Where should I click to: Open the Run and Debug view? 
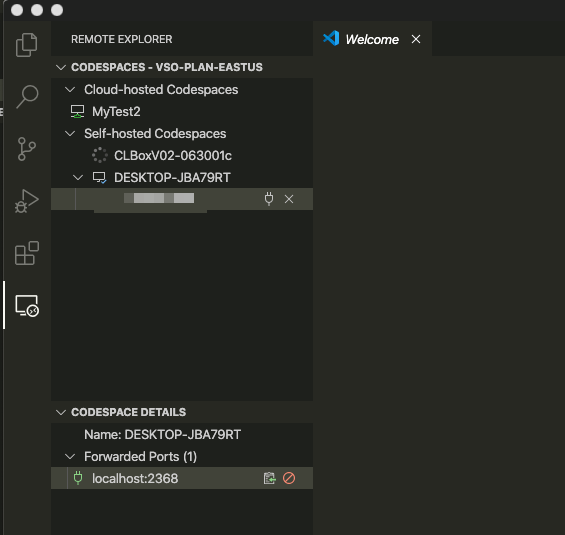tap(26, 201)
